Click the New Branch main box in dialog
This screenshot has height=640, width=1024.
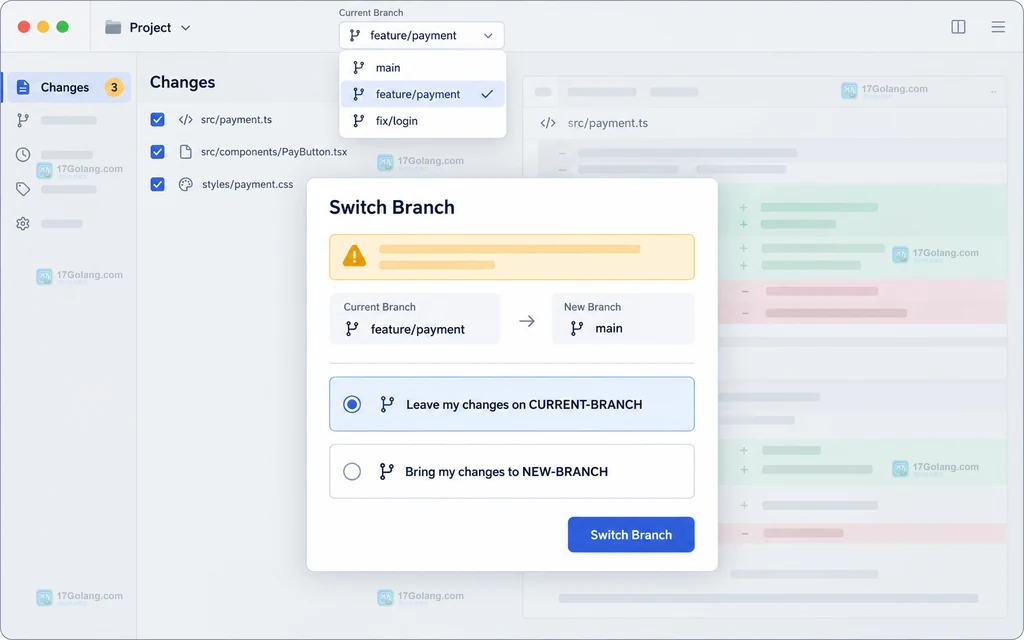[x=623, y=319]
